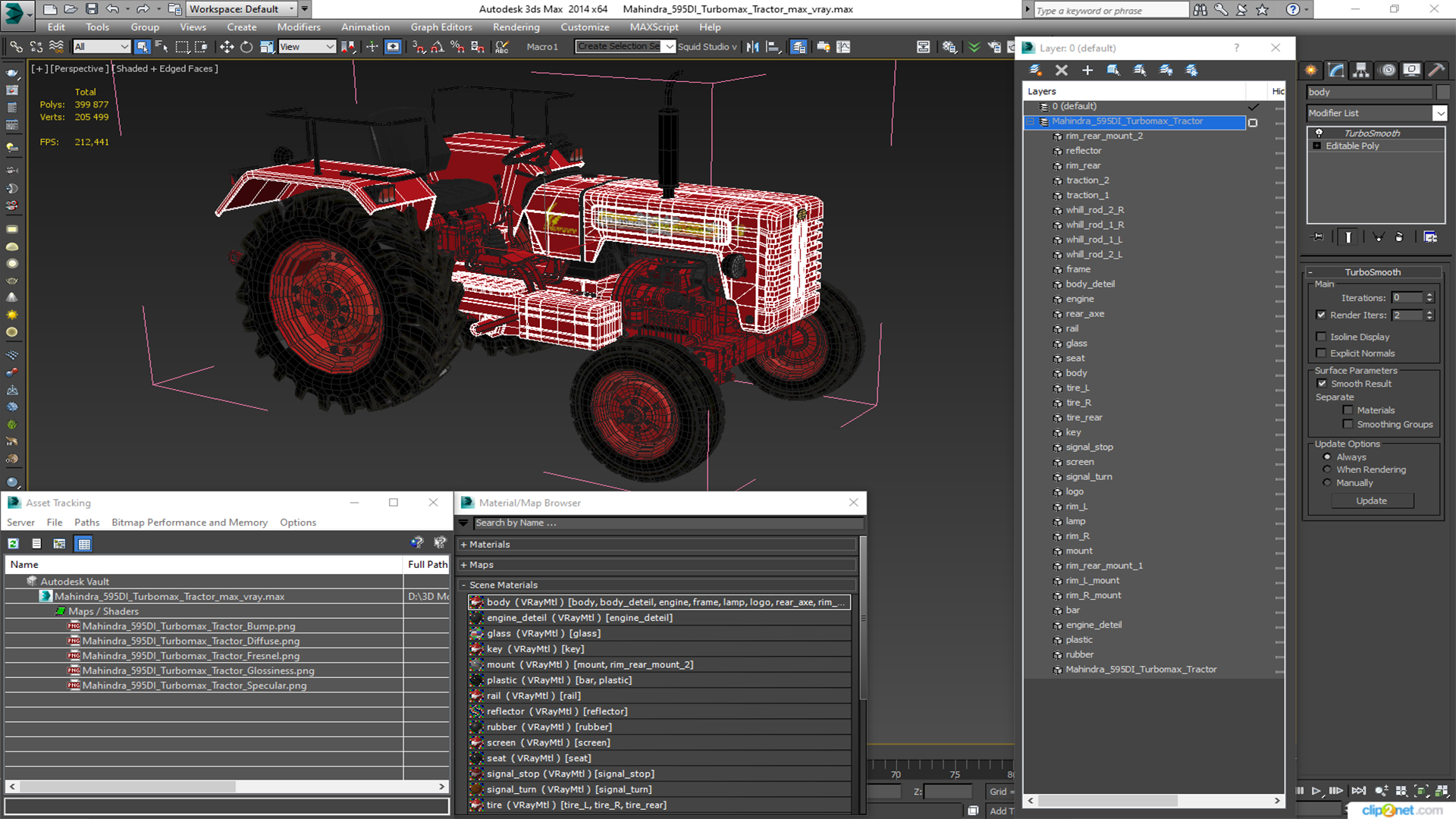
Task: Collapse the TurboSmooth rollout
Action: click(x=1310, y=272)
